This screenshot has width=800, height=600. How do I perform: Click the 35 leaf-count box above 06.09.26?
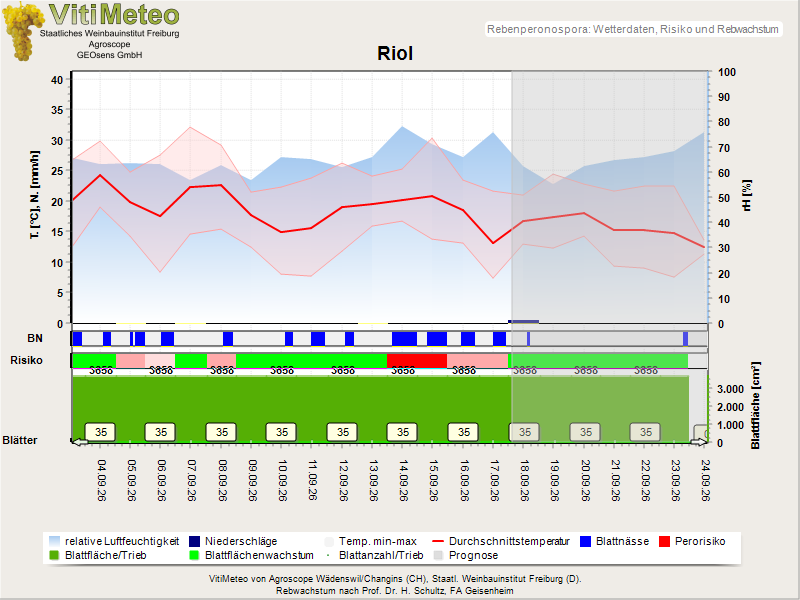pyautogui.click(x=161, y=432)
